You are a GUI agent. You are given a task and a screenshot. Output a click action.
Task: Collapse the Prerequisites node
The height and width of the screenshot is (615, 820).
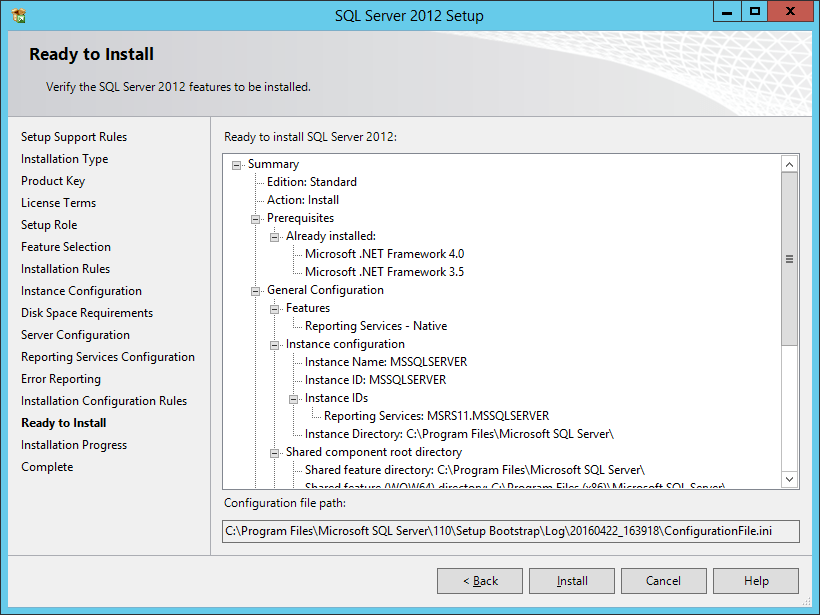(x=255, y=218)
